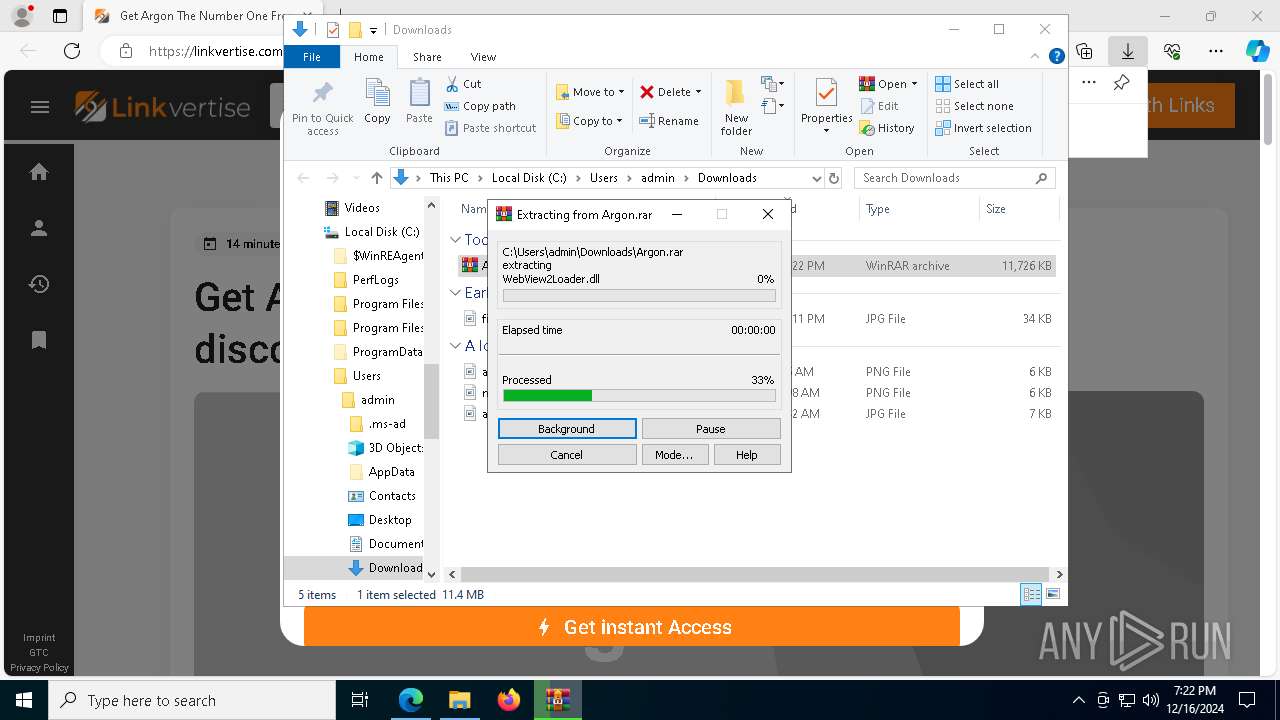Switch to large icons view in status bar

pos(1052,594)
